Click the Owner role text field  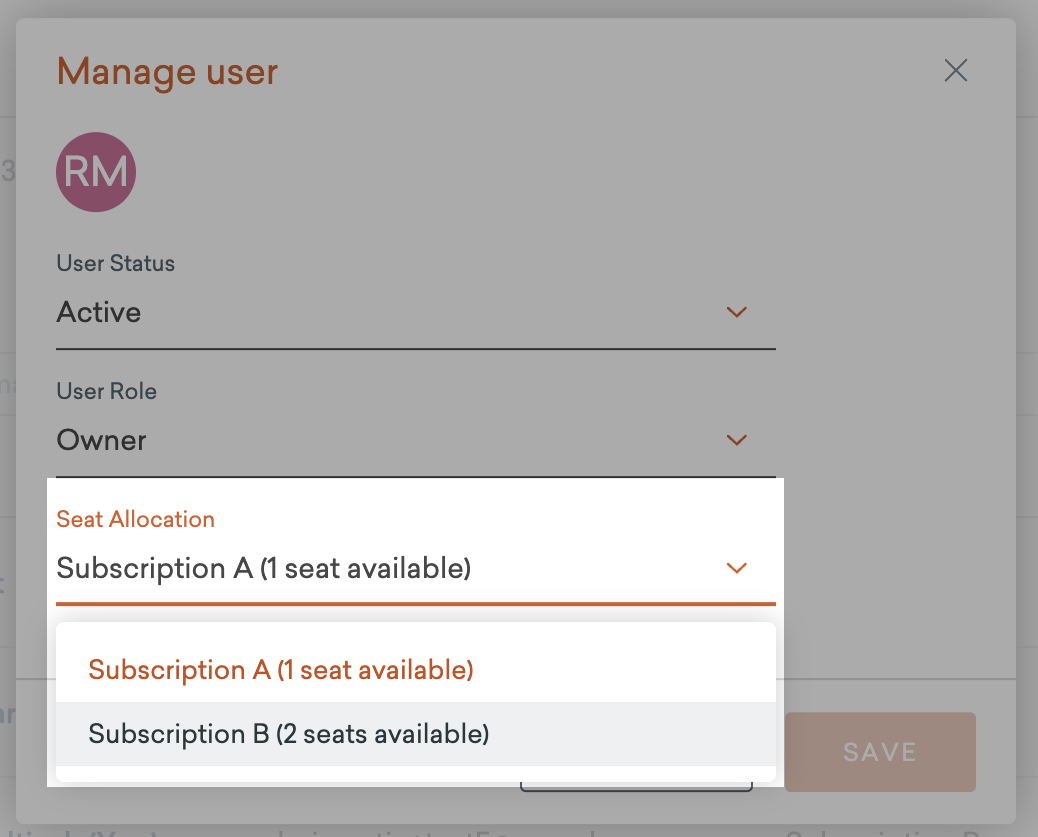(101, 440)
